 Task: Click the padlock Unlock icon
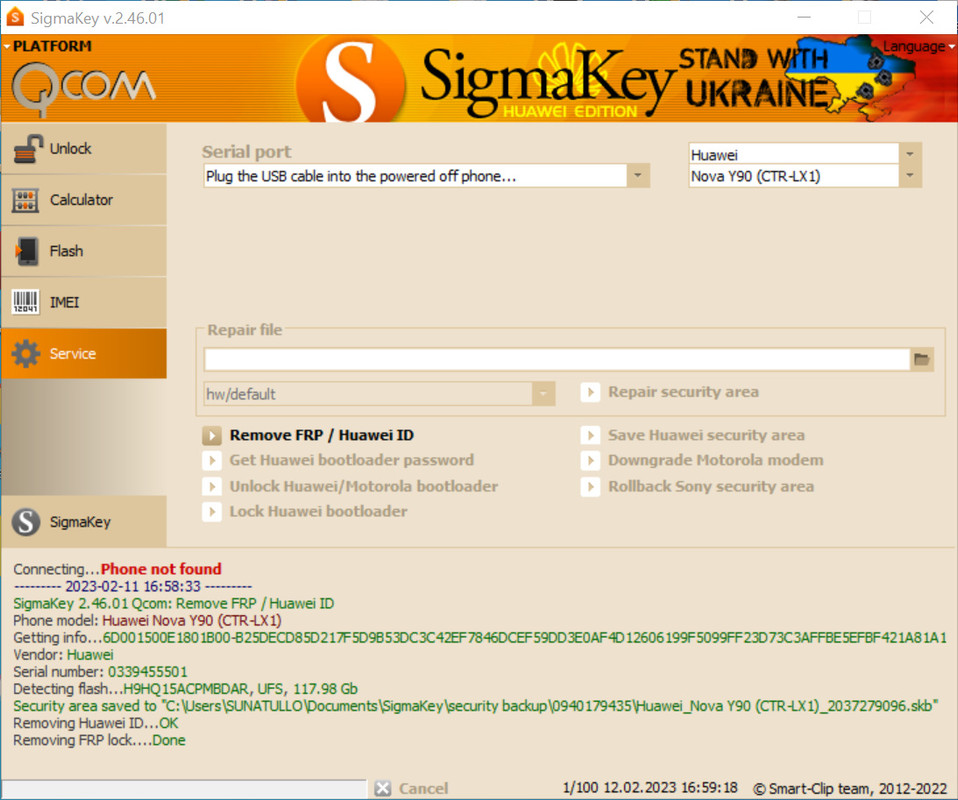coord(27,149)
